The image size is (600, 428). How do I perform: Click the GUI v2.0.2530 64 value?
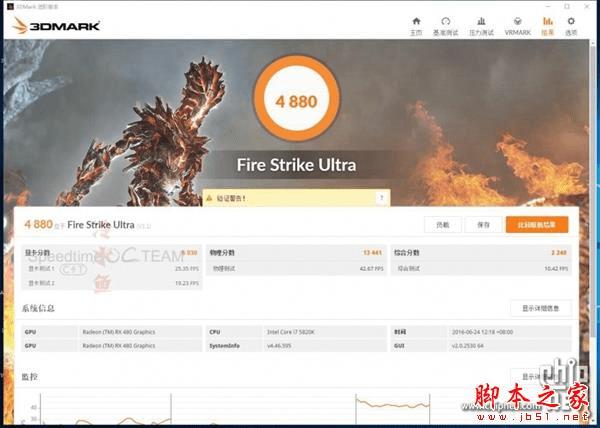[467, 346]
